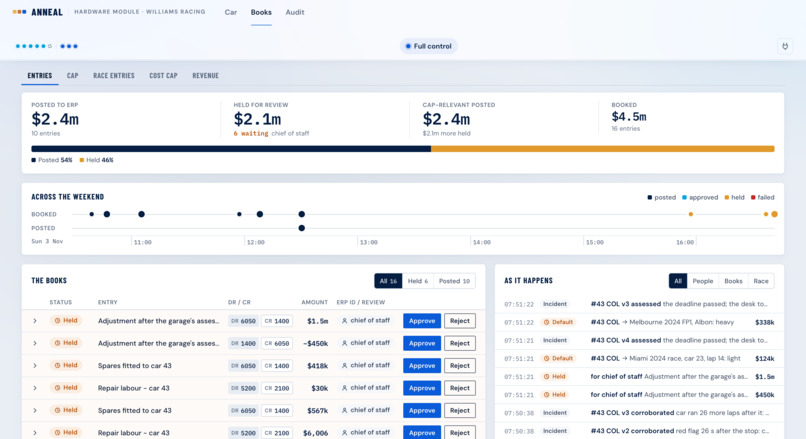
Task: Click the dark Posted segment of the progress bar
Action: [x=231, y=149]
